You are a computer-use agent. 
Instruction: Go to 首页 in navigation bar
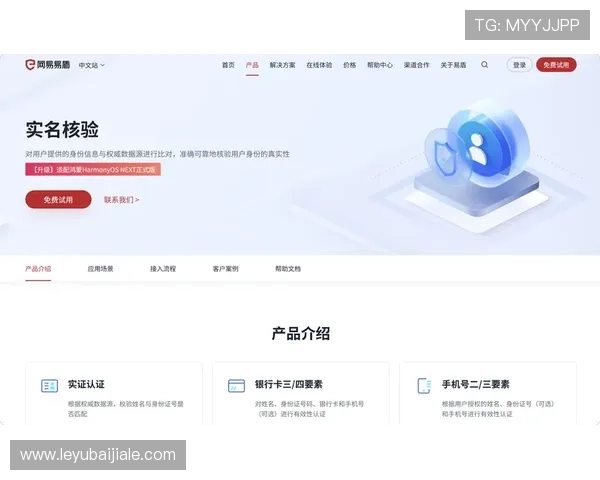[228, 65]
